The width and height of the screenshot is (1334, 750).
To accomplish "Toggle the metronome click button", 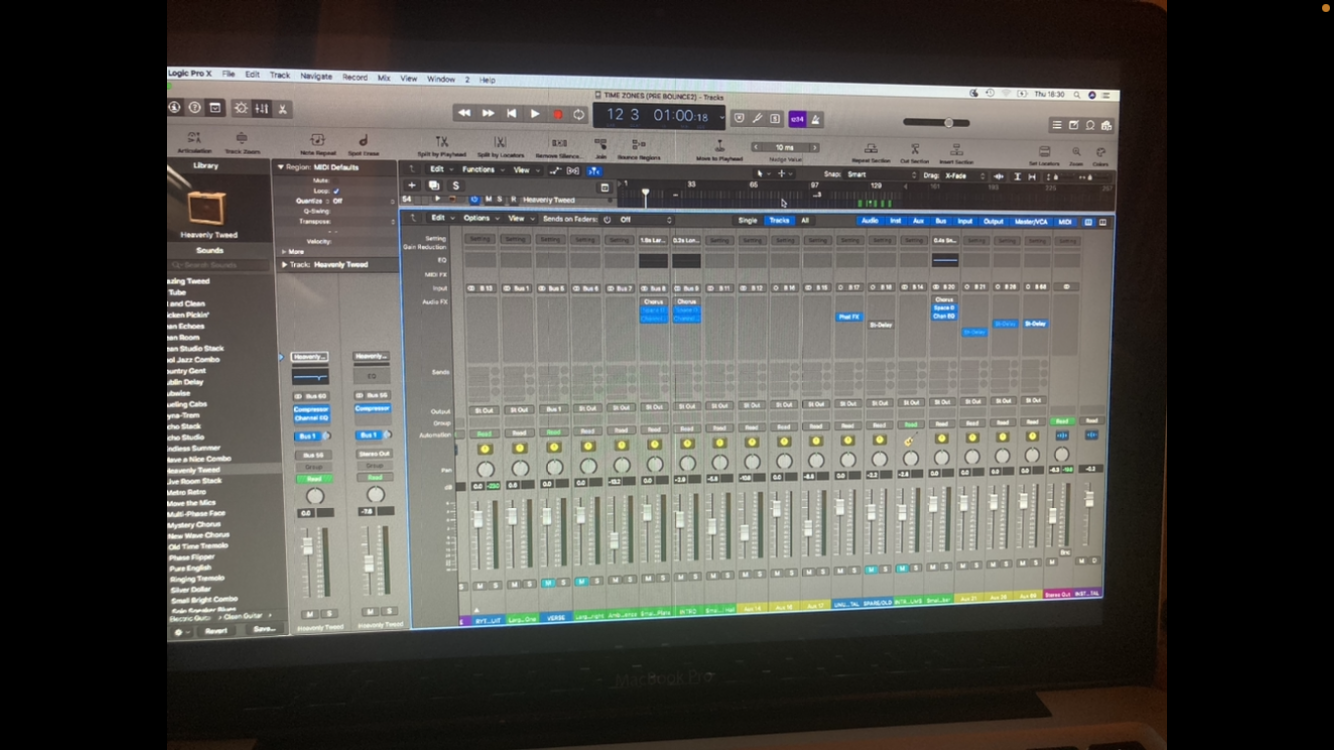I will (x=816, y=120).
